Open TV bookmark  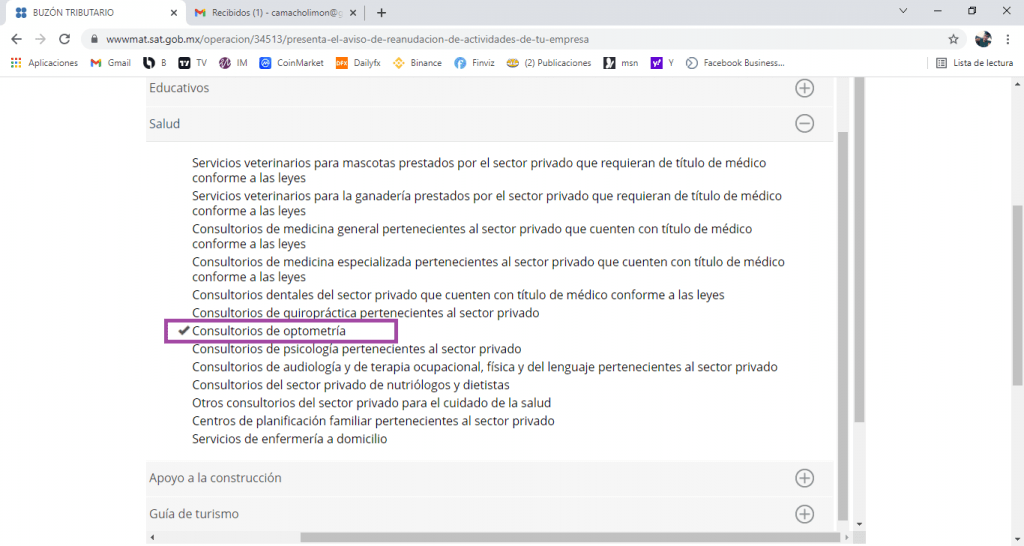pos(193,63)
